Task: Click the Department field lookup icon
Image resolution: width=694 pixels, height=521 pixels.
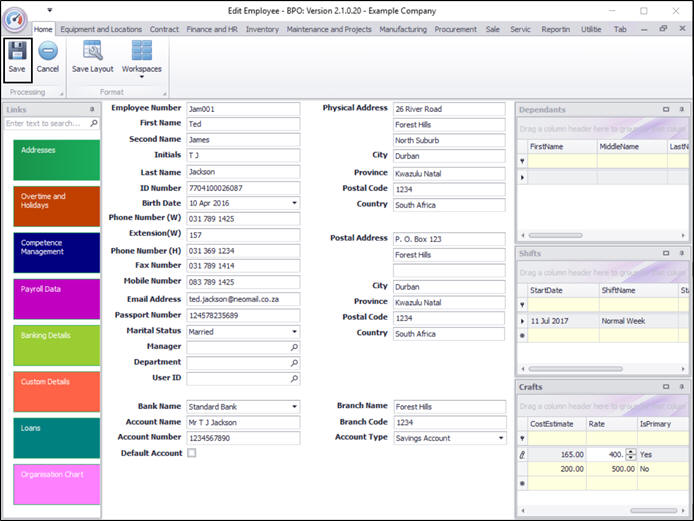Action: (294, 363)
